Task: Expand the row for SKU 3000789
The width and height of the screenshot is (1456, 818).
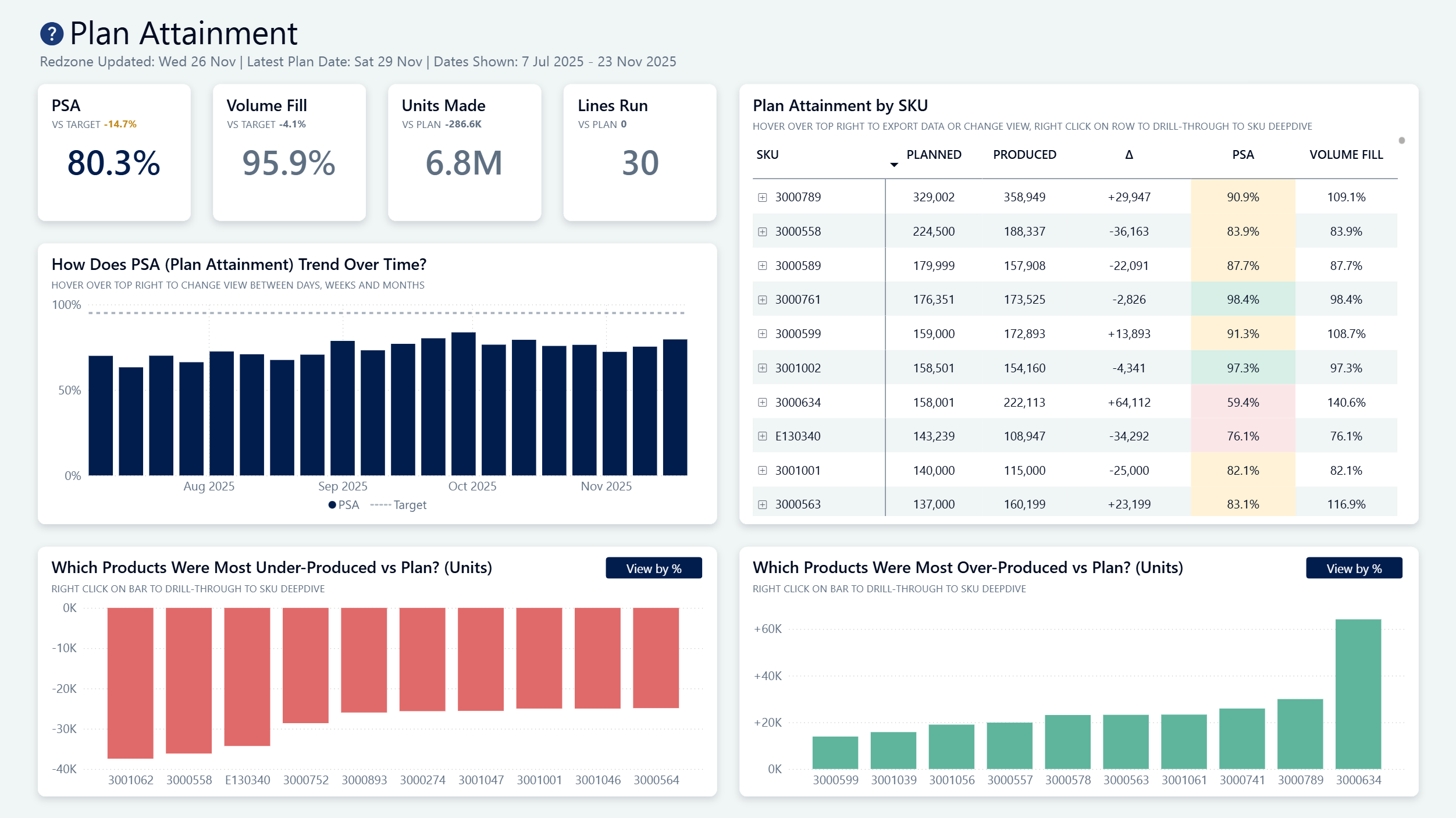Action: (763, 197)
